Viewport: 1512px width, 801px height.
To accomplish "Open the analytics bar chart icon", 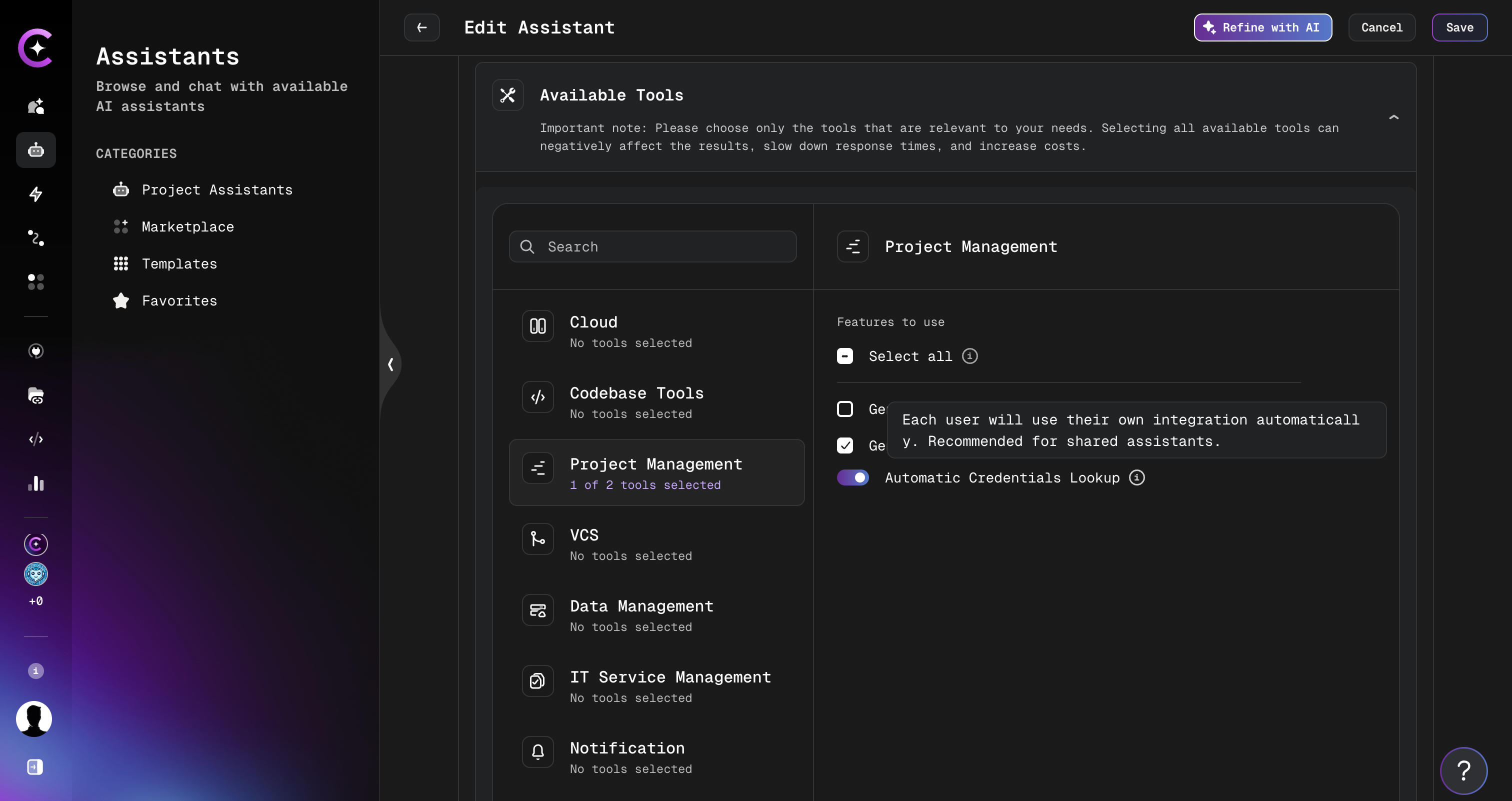I will click(36, 483).
